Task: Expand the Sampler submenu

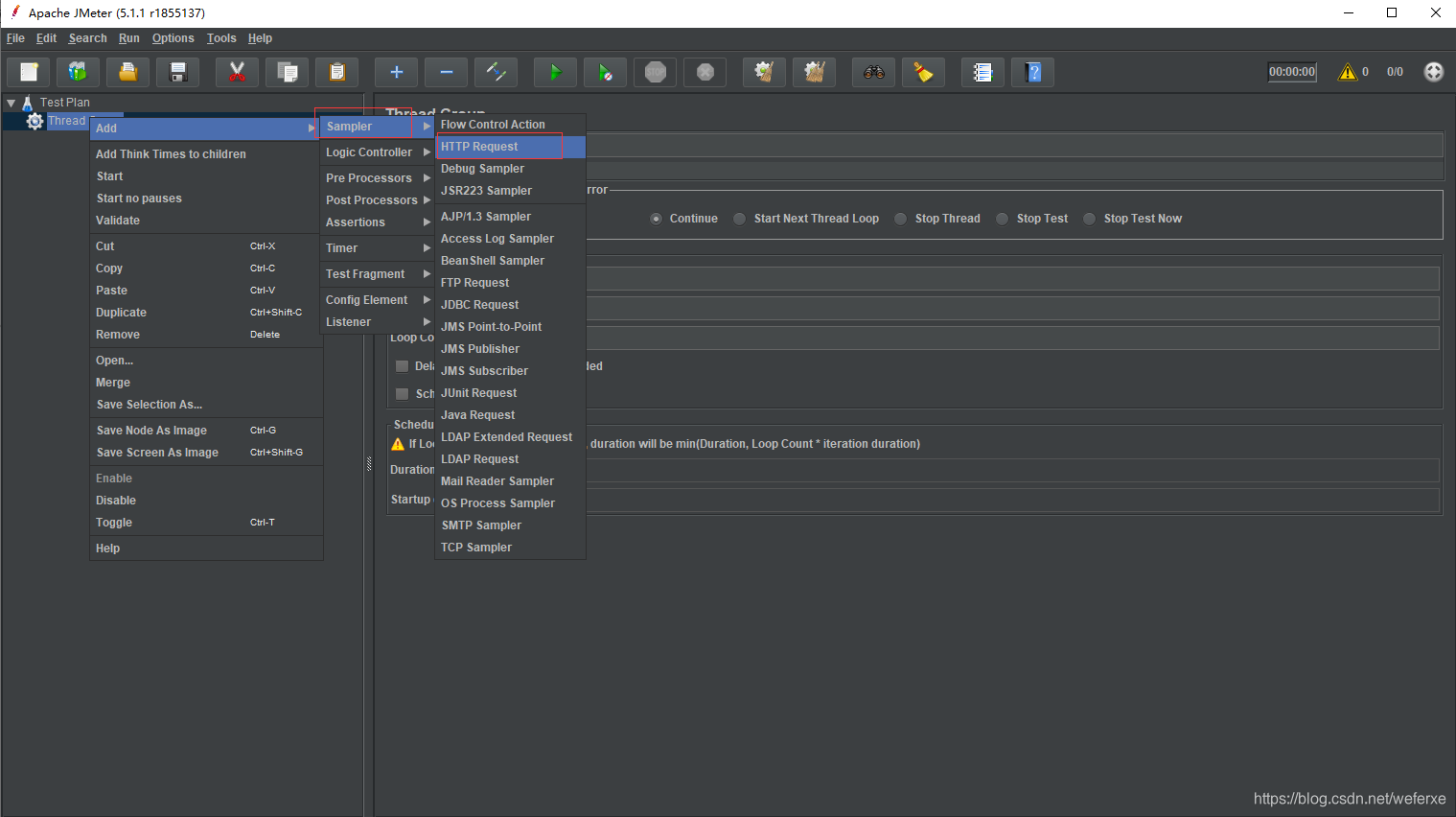Action: [378, 127]
